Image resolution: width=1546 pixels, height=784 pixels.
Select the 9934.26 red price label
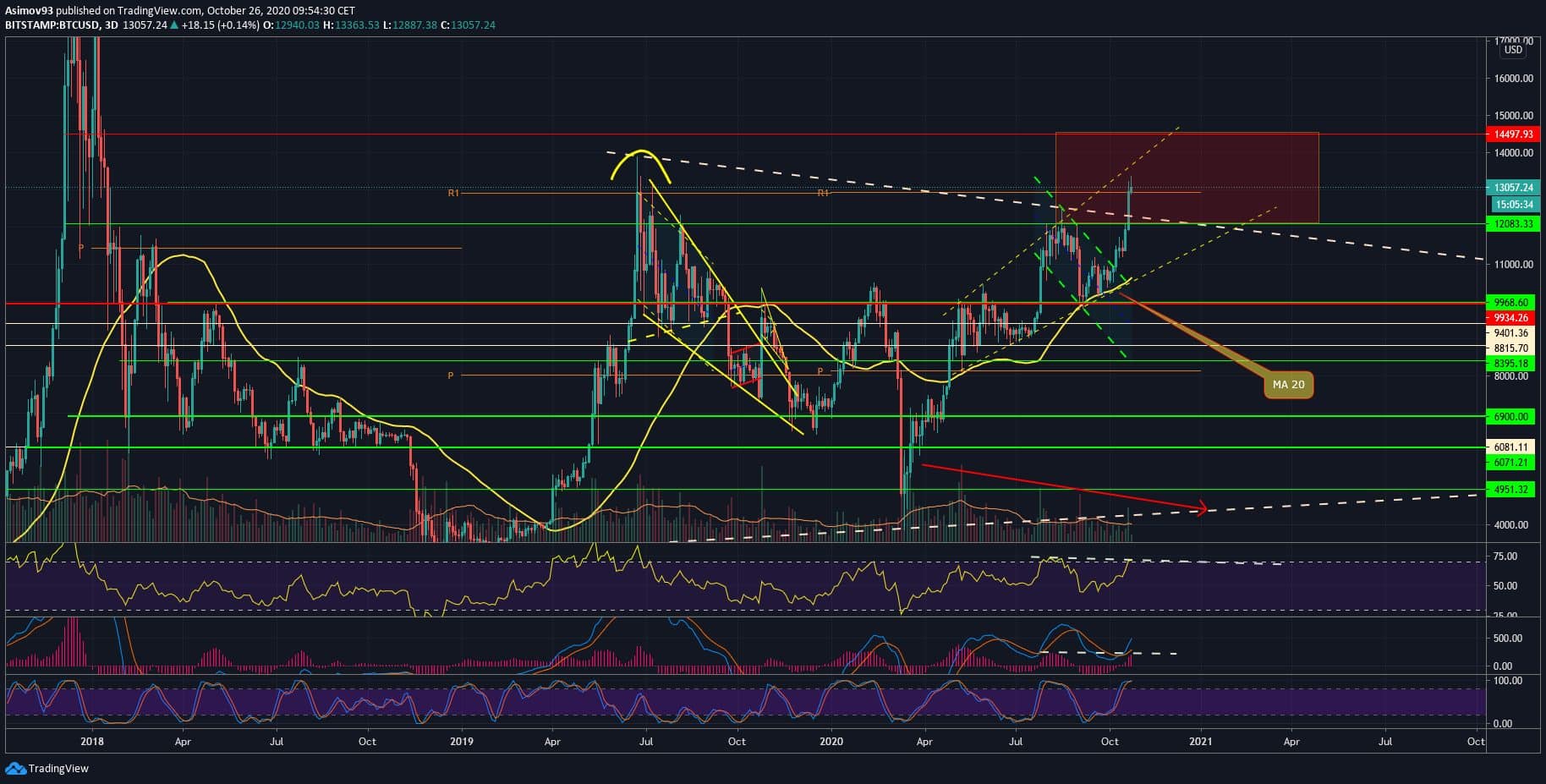[x=1513, y=318]
